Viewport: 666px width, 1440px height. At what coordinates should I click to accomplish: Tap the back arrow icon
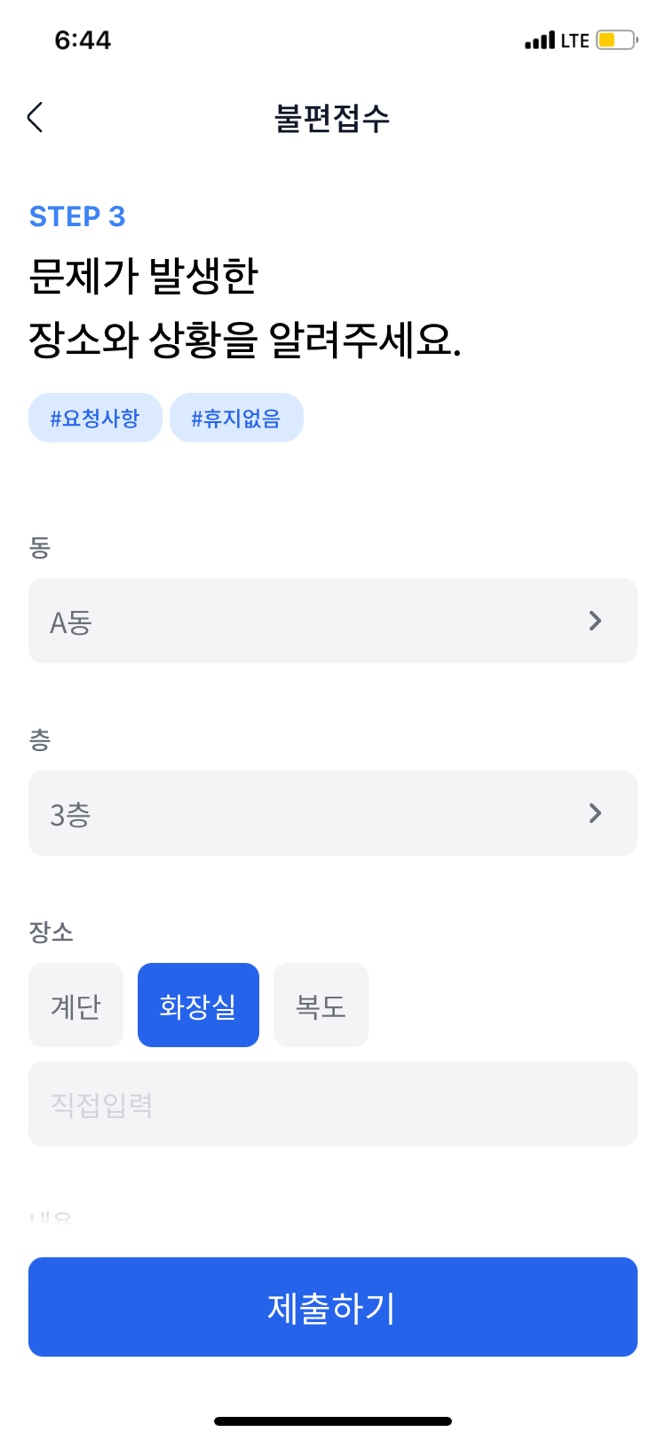(x=35, y=117)
